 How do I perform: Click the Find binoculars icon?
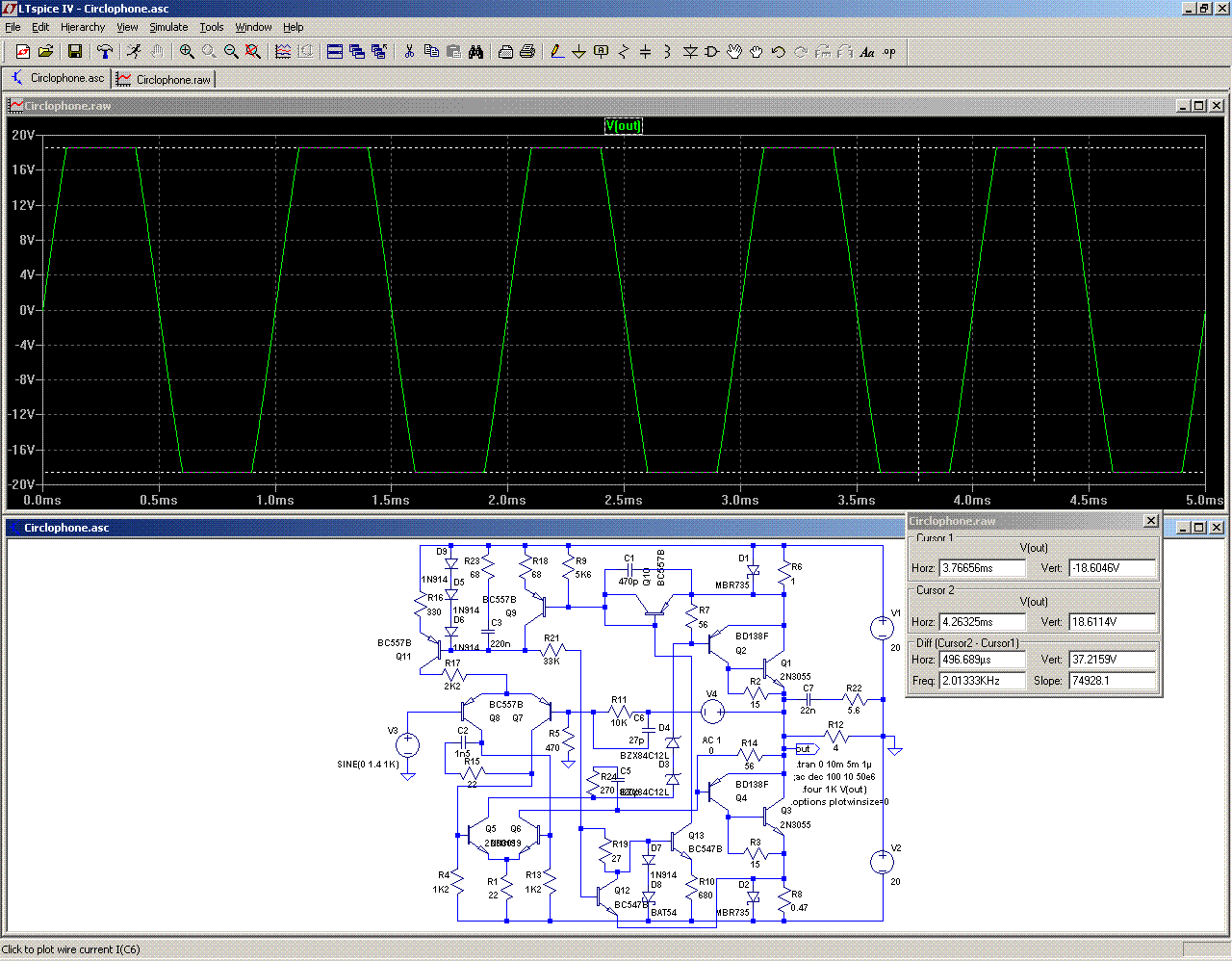coord(475,52)
